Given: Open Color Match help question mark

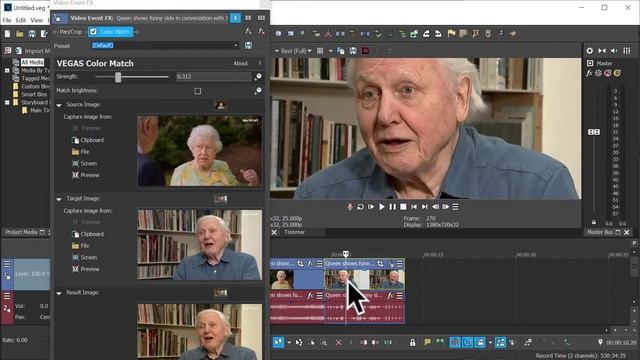Looking at the screenshot, I should 259,64.
